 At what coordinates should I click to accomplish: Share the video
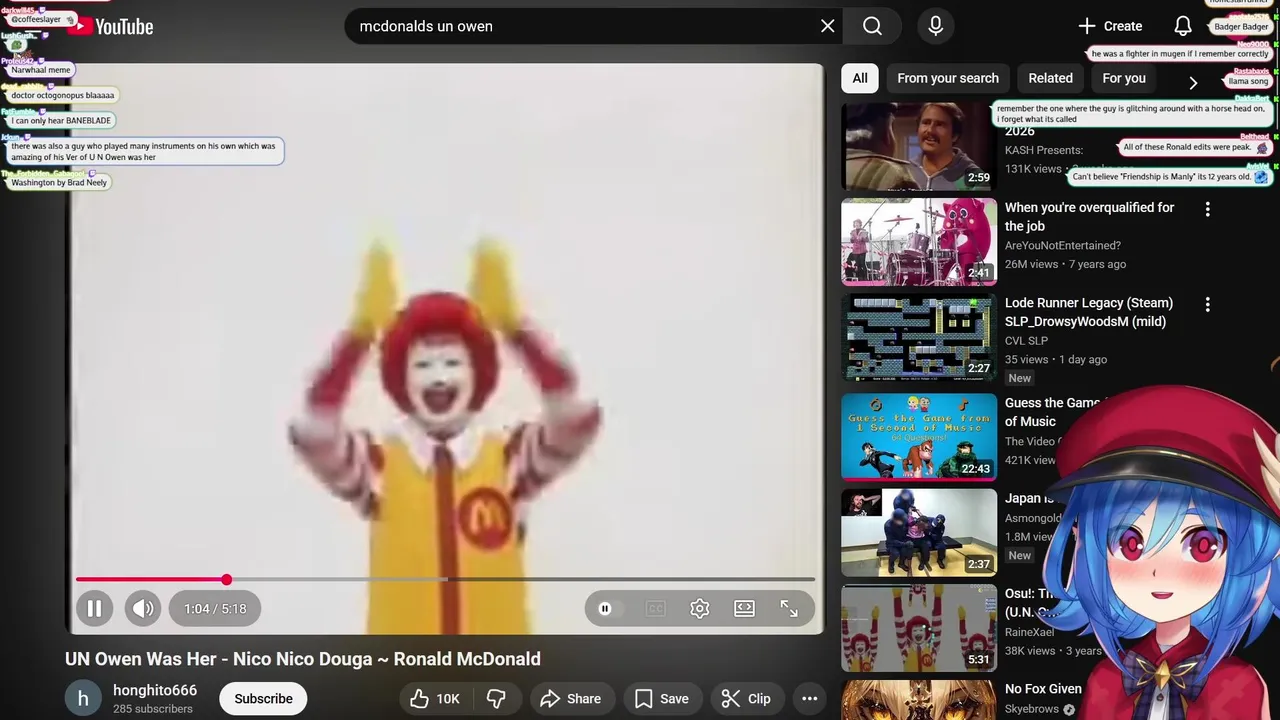click(571, 699)
